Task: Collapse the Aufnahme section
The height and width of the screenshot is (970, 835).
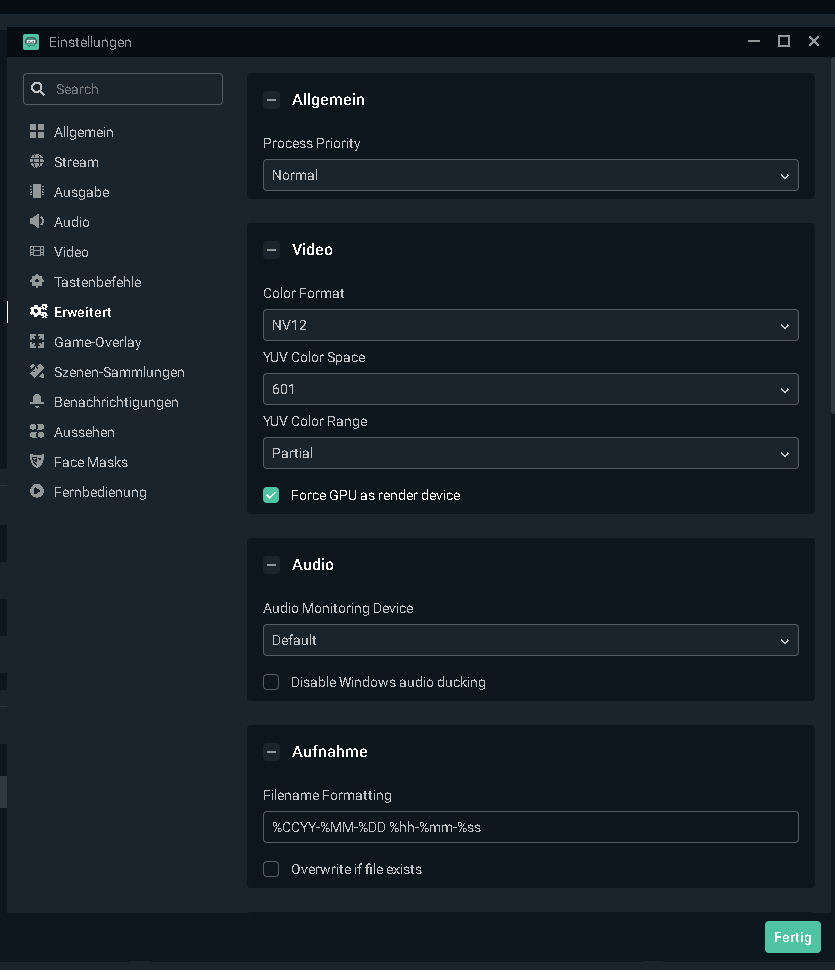Action: [271, 752]
